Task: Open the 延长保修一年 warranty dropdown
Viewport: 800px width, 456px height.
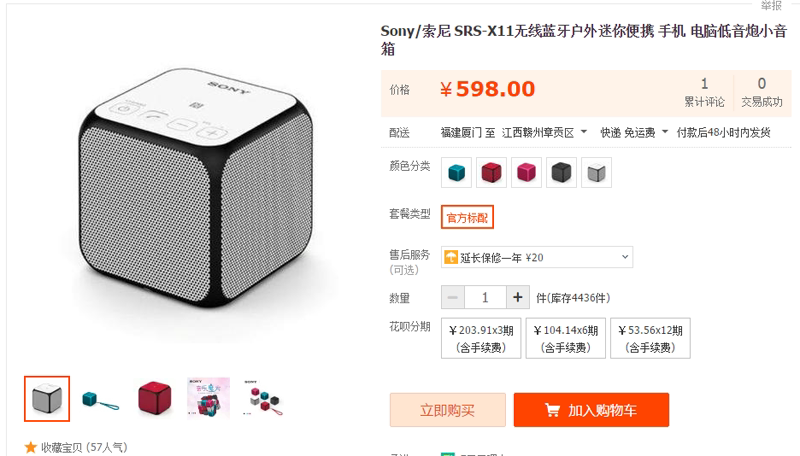Action: tap(536, 257)
